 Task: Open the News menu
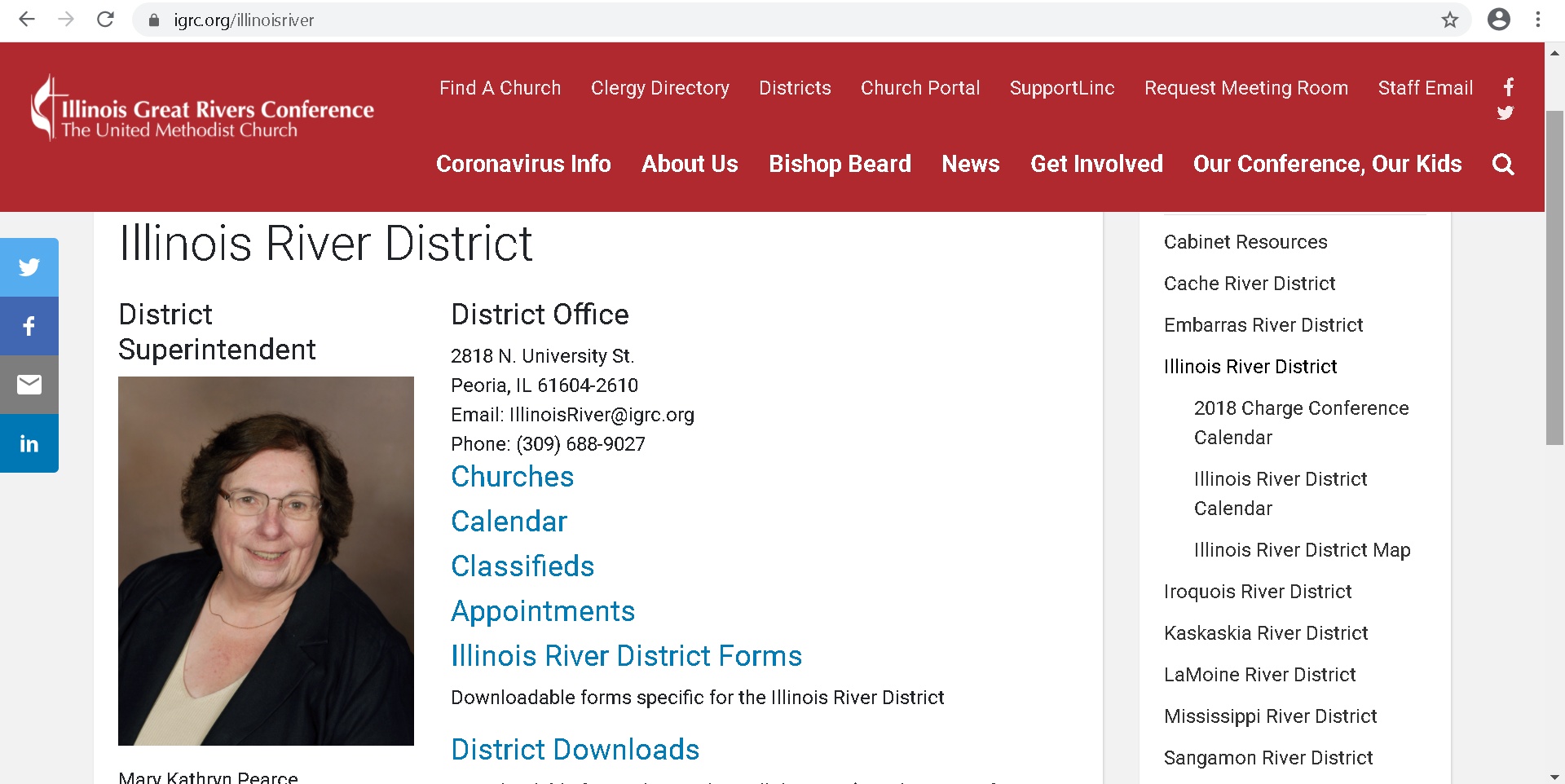pos(970,164)
